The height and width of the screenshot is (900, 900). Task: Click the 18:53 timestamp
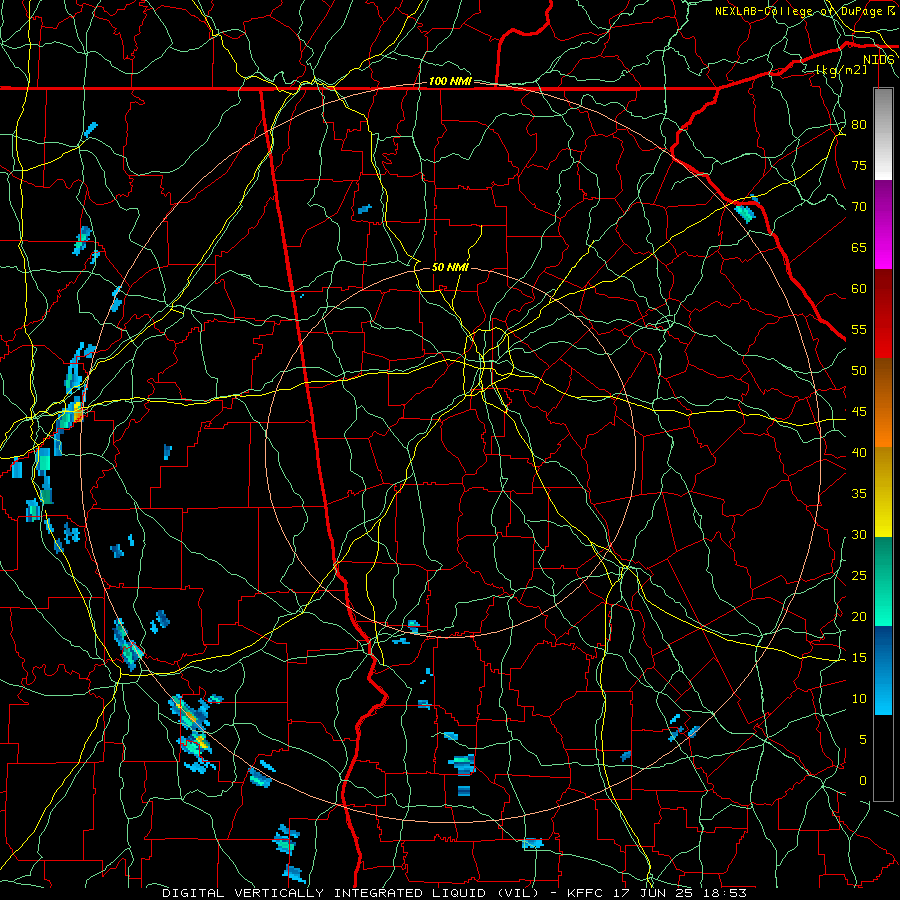[x=724, y=893]
